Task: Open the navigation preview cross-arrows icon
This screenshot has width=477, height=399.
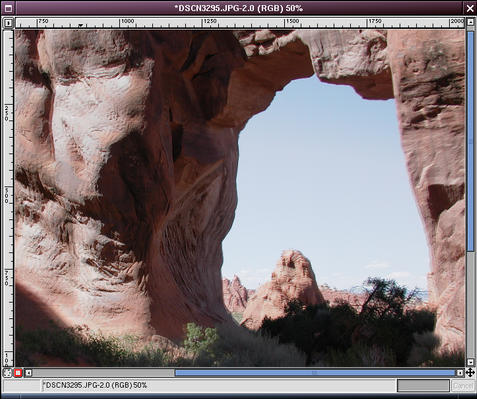Action: coord(470,373)
